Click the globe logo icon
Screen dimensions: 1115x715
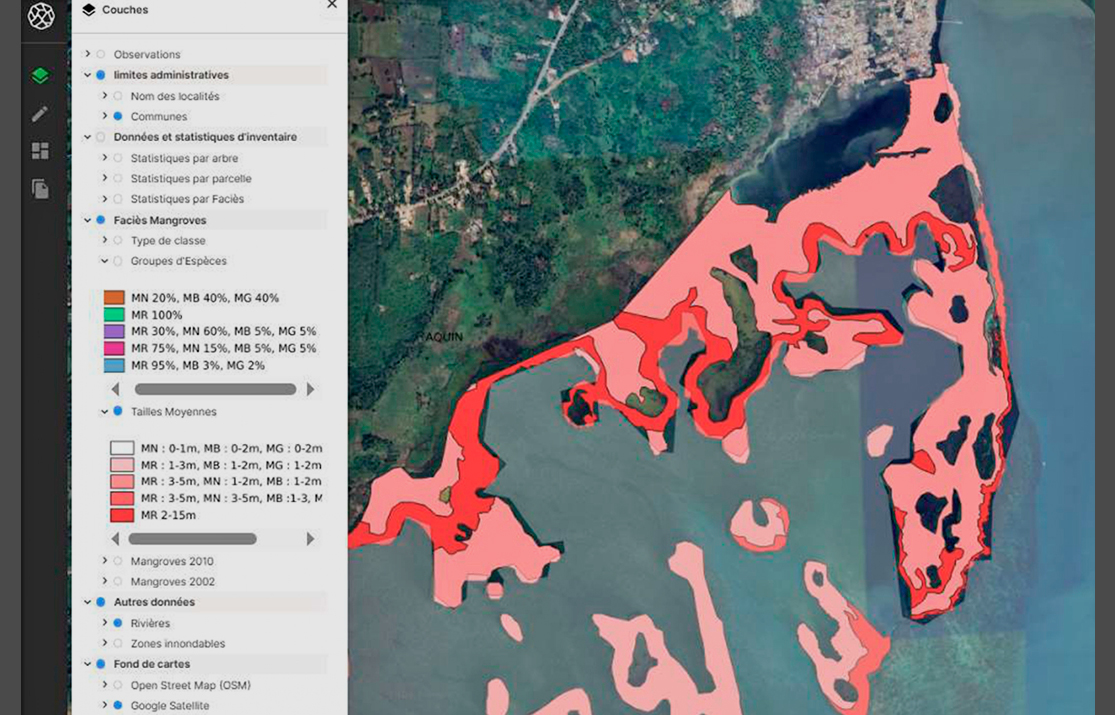click(x=41, y=16)
